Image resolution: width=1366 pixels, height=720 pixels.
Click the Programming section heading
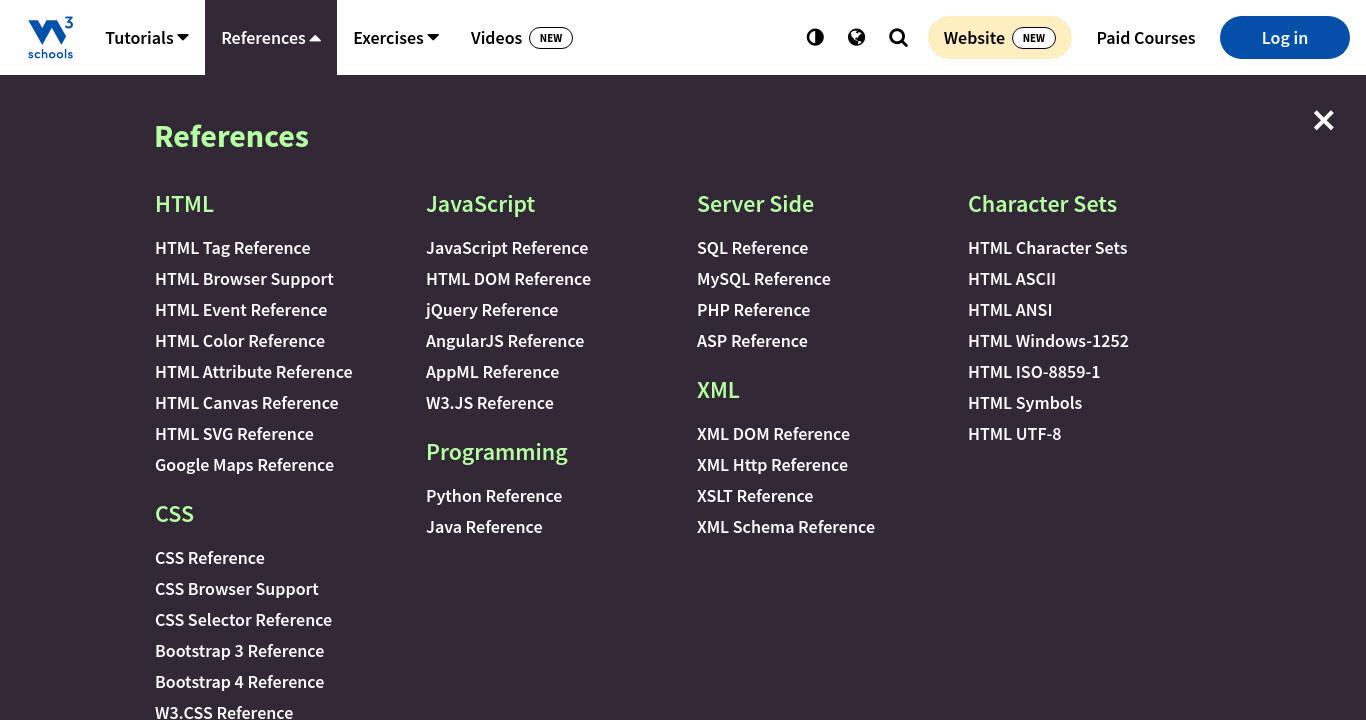496,452
